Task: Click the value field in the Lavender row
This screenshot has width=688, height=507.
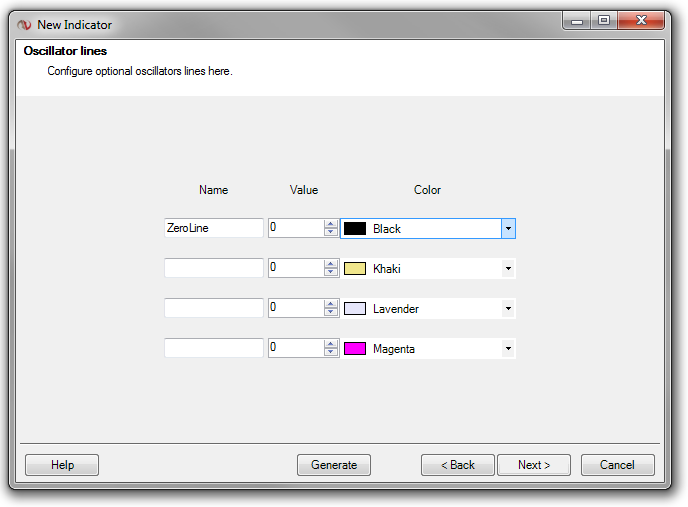Action: (x=296, y=308)
